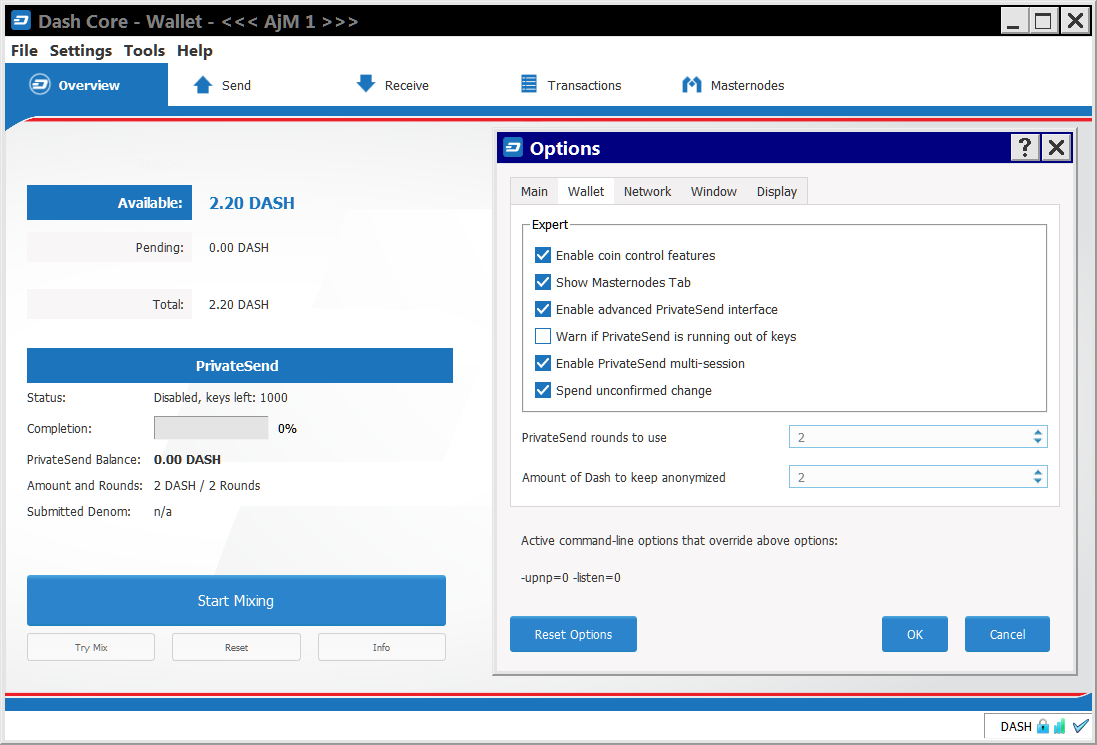The width and height of the screenshot is (1097, 745).
Task: Open the Window tab in Options
Action: point(714,192)
